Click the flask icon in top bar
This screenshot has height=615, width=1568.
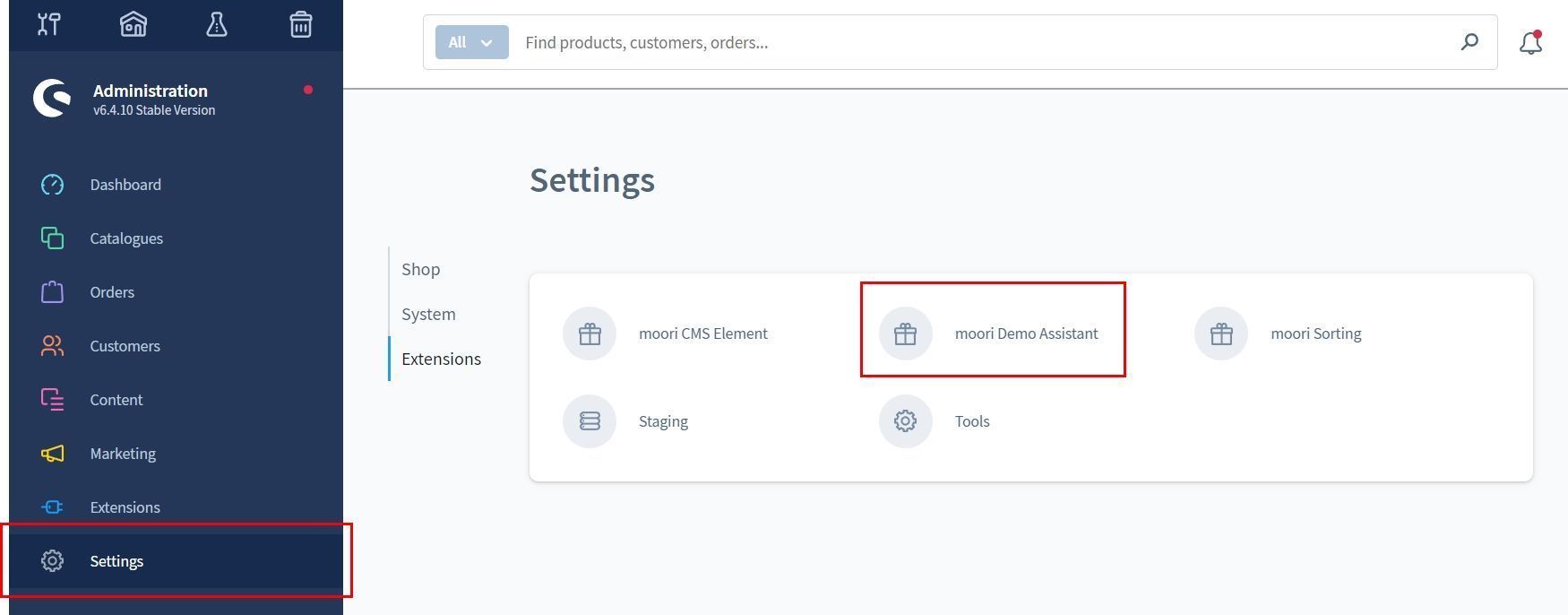217,24
